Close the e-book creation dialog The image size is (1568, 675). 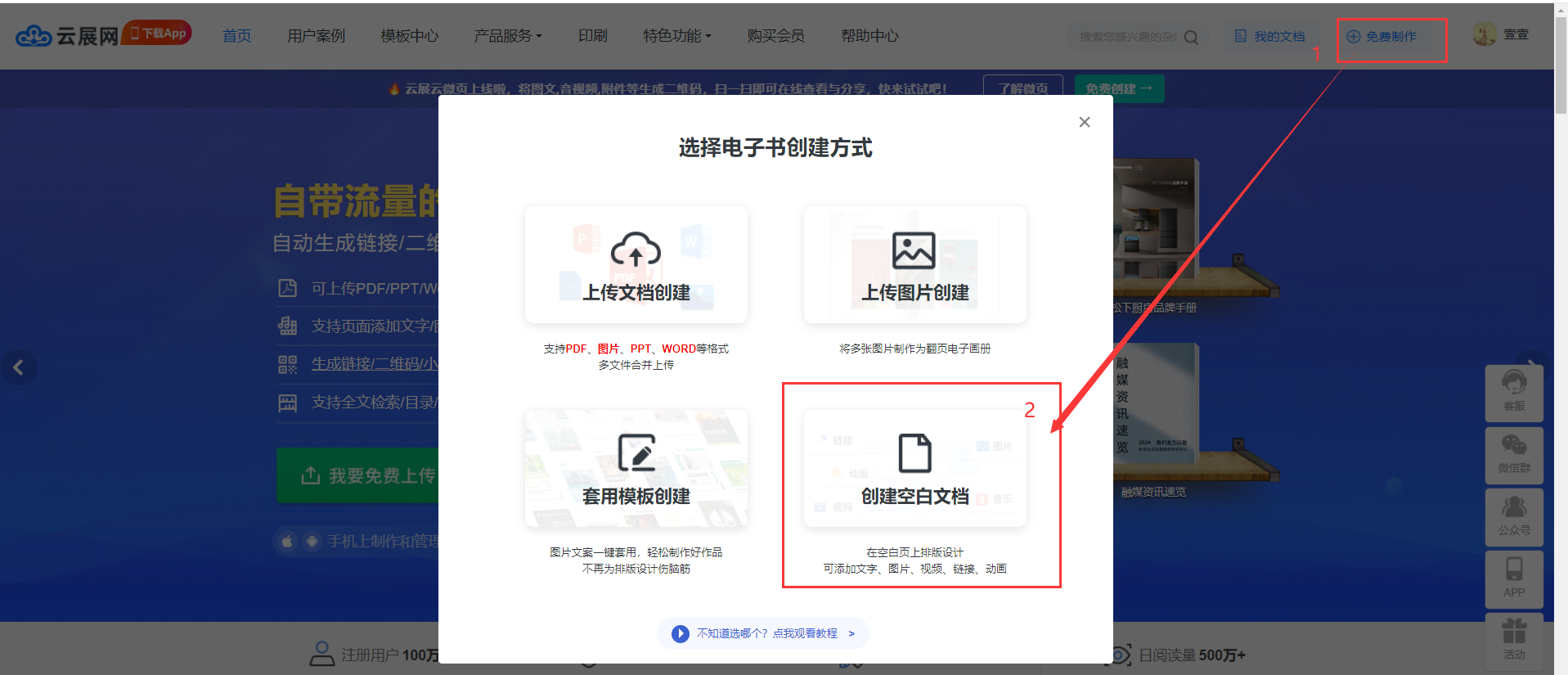coord(1085,122)
